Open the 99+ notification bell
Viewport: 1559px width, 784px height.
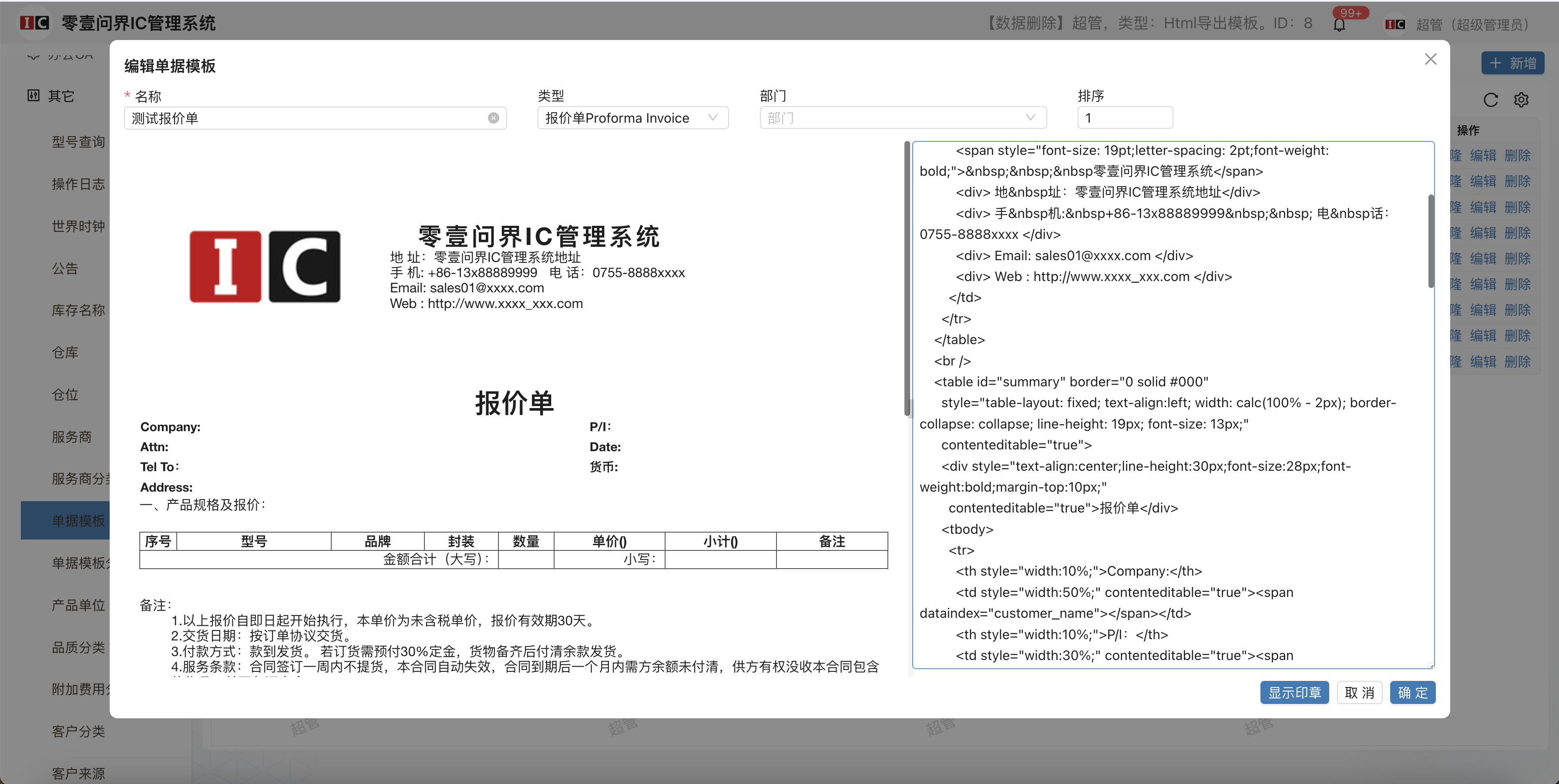point(1340,24)
